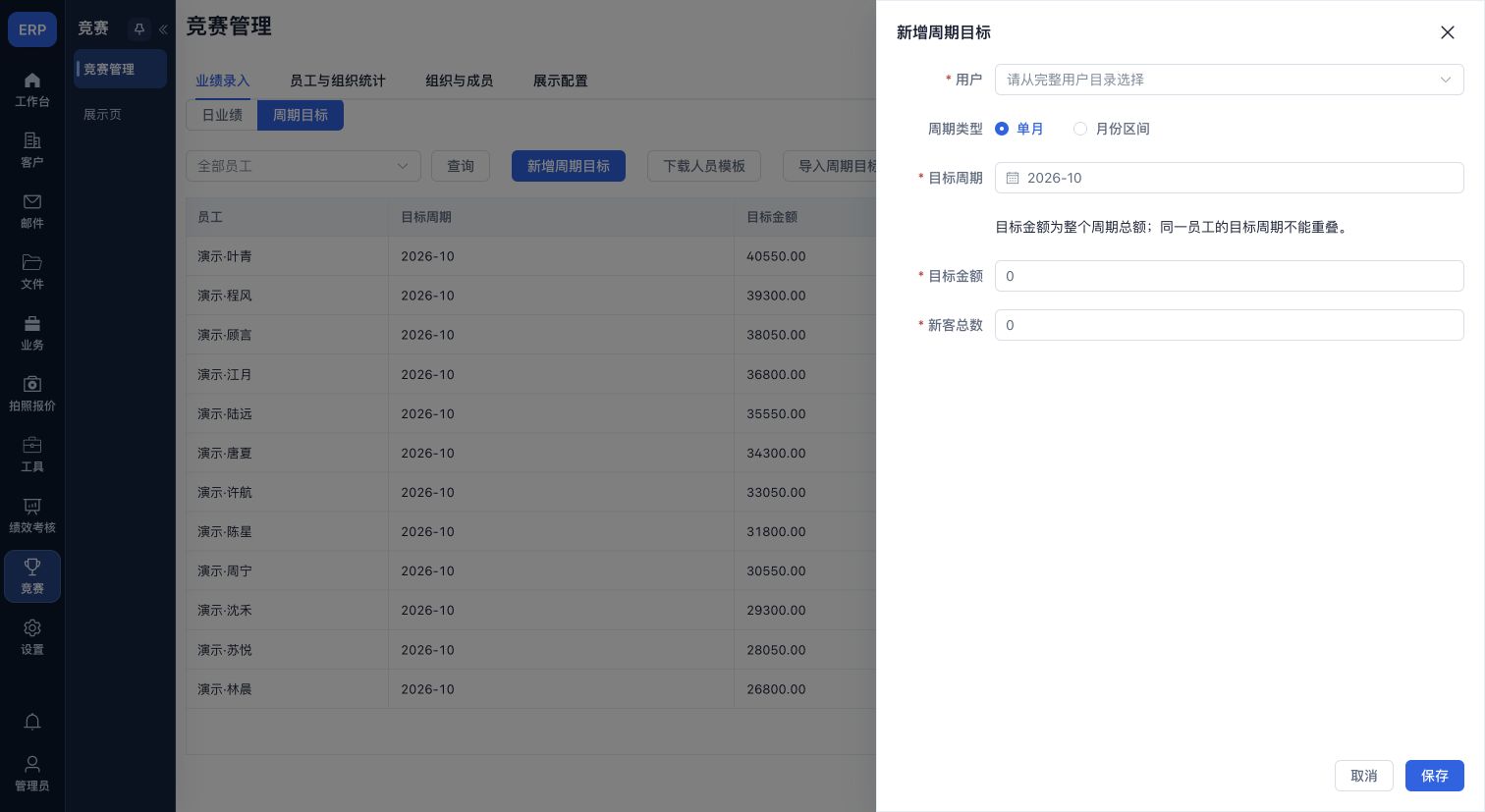
Task: Click the 演示·林晨 employee cell
Action: pyautogui.click(x=287, y=689)
